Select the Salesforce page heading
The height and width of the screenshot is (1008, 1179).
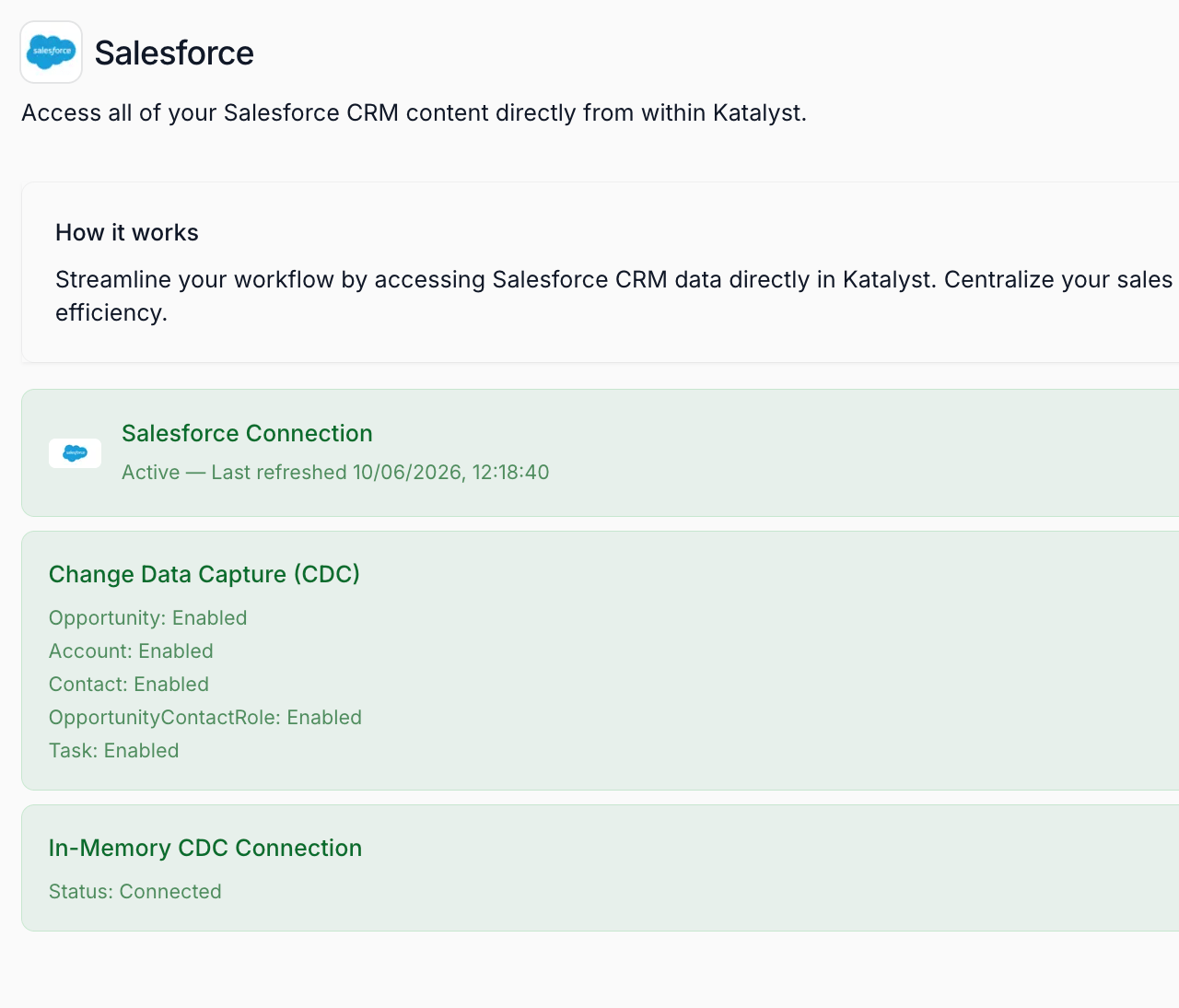pos(174,53)
